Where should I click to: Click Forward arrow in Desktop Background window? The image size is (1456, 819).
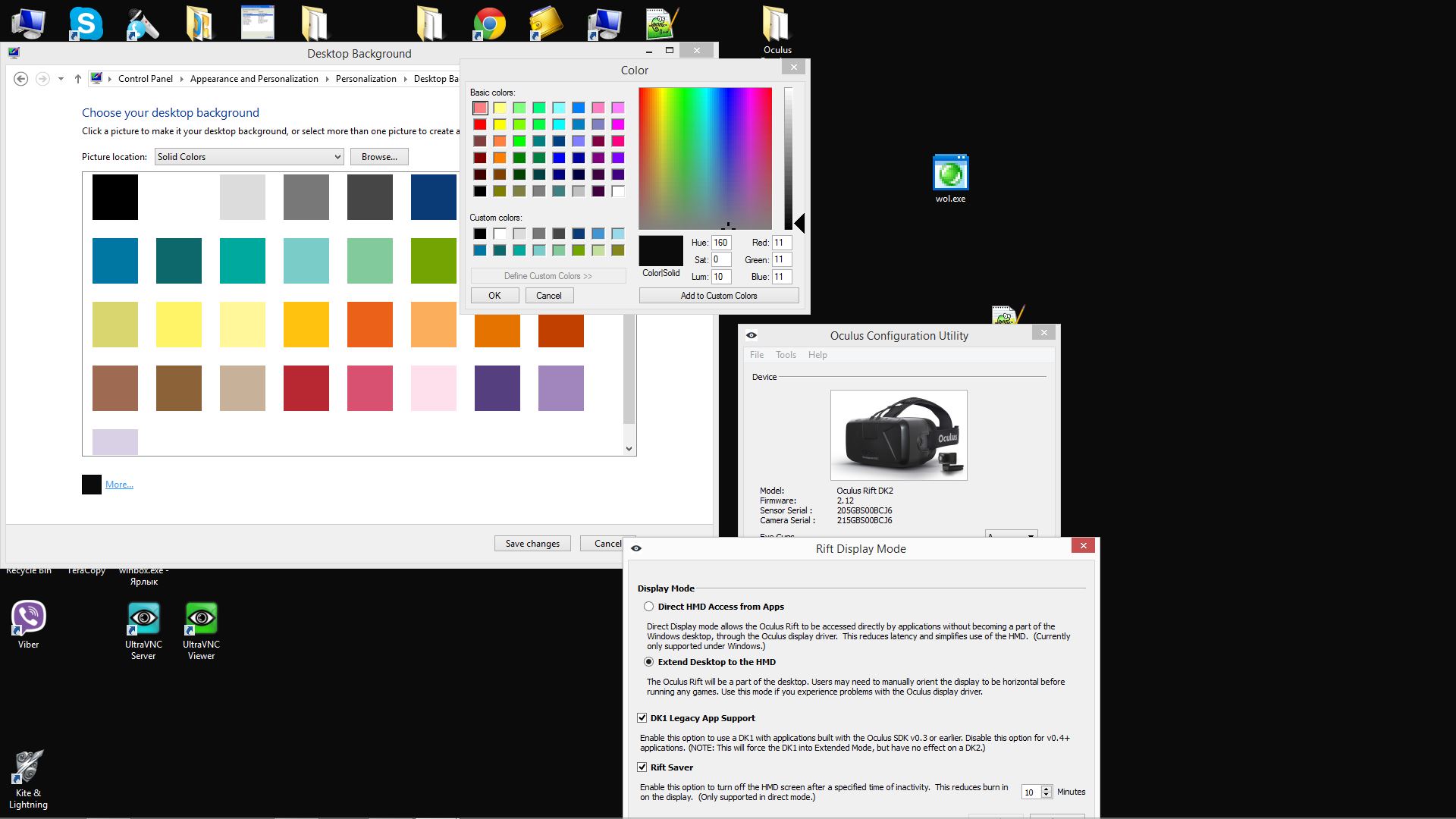pos(42,79)
